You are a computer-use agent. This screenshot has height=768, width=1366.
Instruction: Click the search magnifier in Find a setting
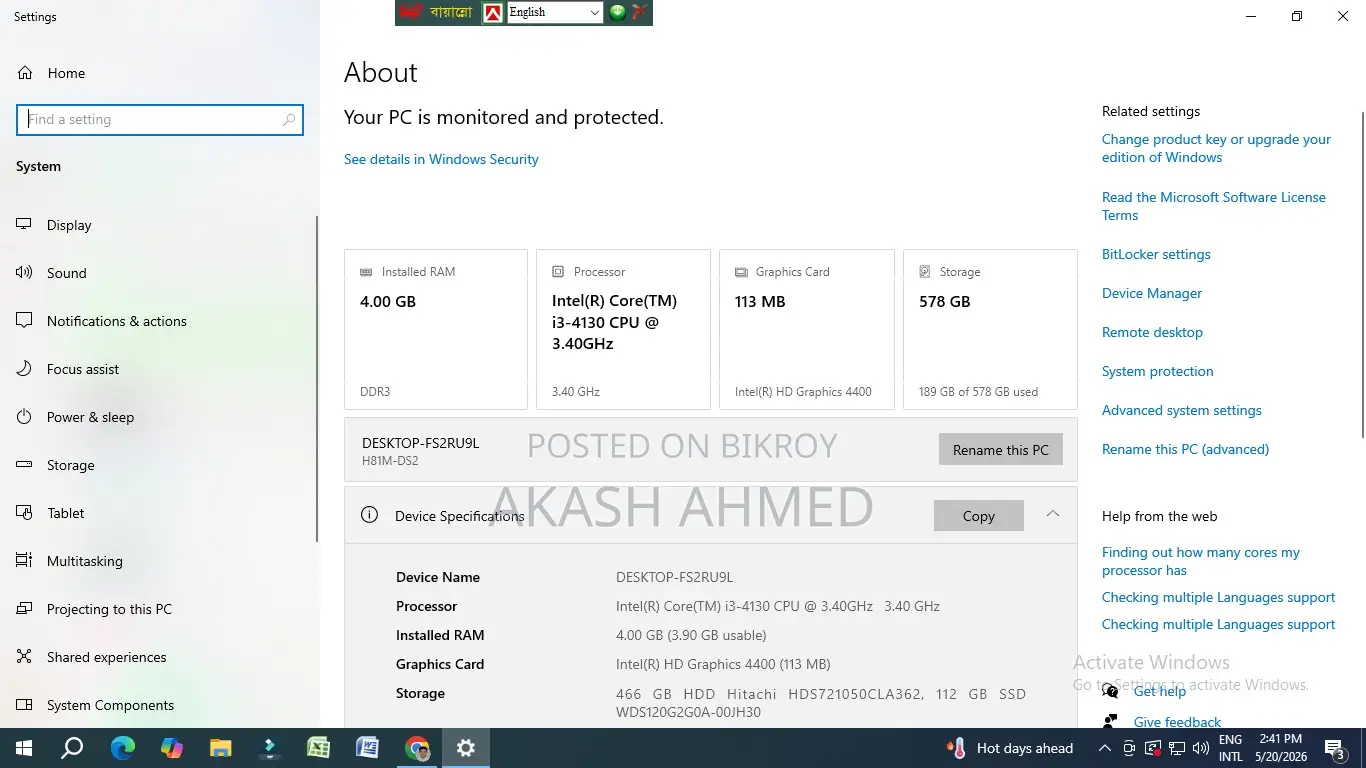tap(289, 120)
